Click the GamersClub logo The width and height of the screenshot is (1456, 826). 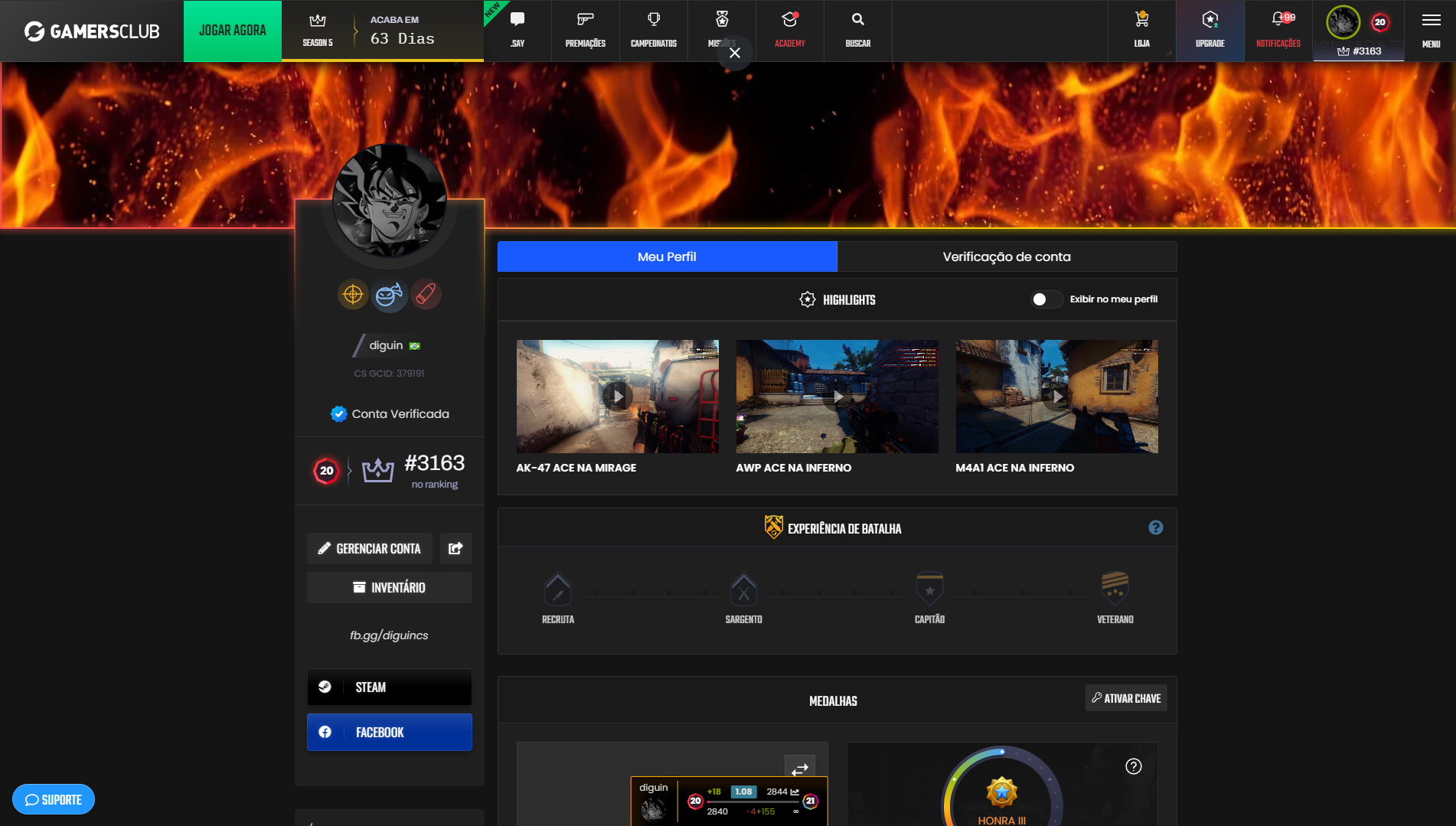coord(92,31)
